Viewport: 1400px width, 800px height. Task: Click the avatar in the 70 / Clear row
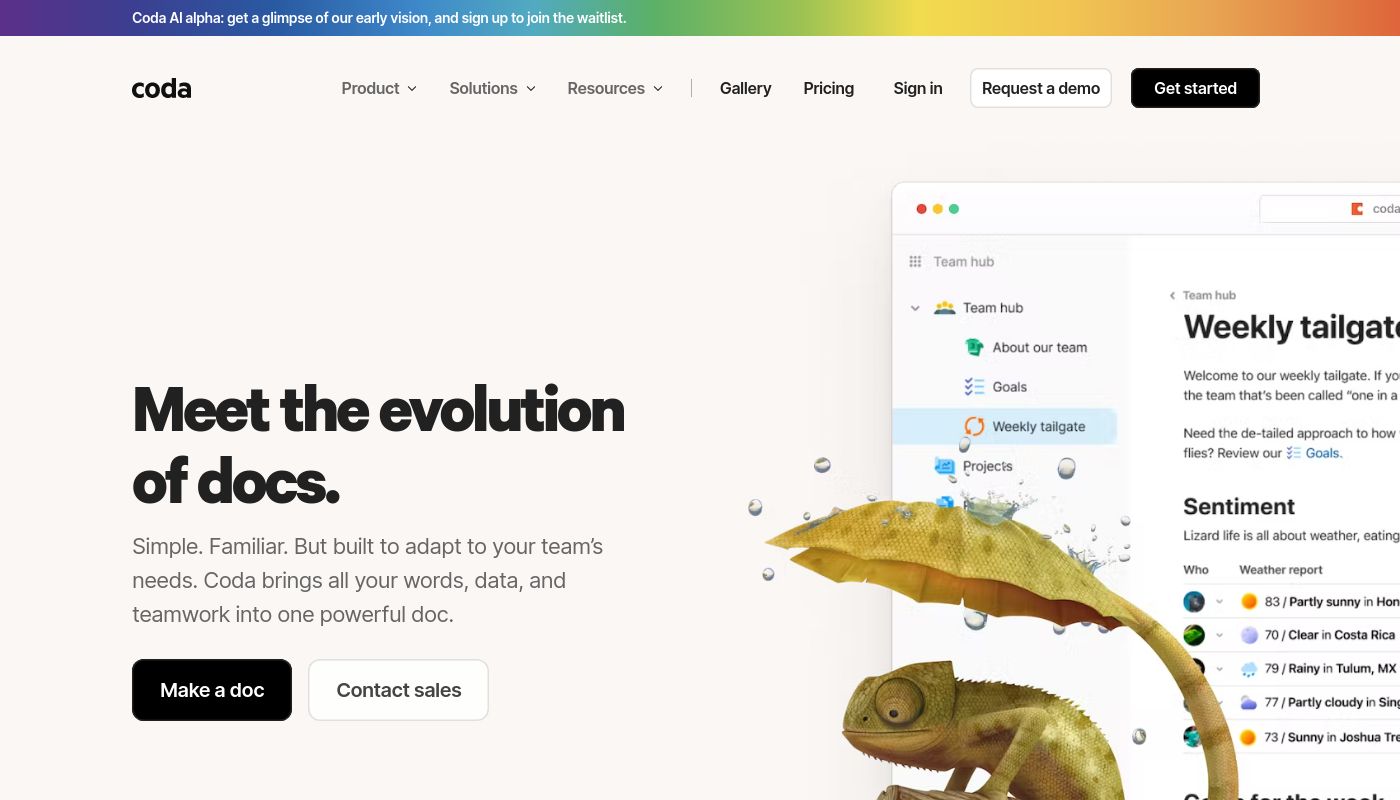point(1194,635)
